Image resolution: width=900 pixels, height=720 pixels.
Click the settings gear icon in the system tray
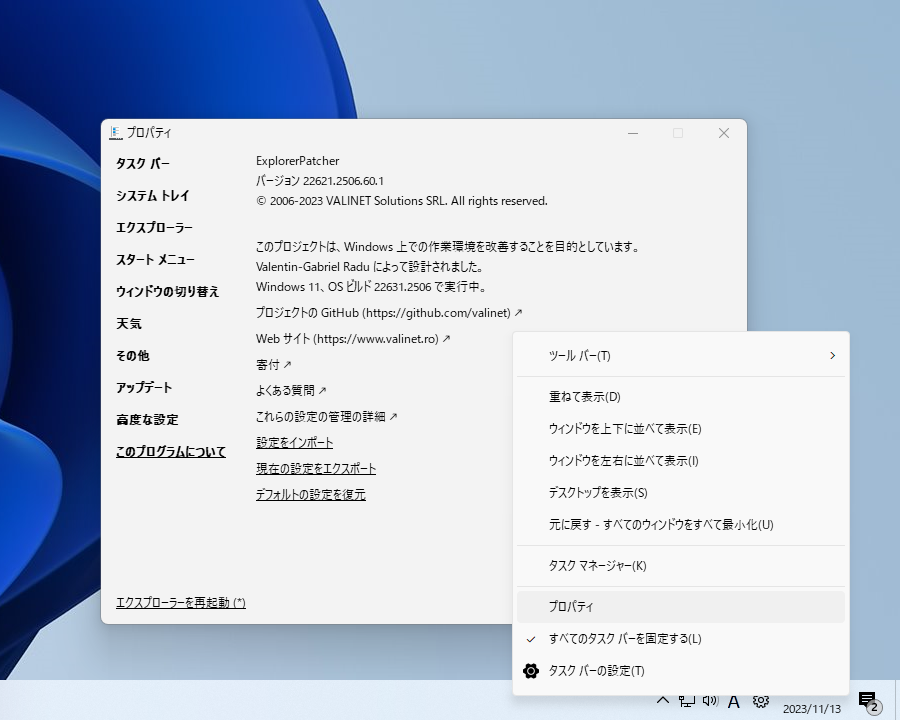[x=761, y=701]
